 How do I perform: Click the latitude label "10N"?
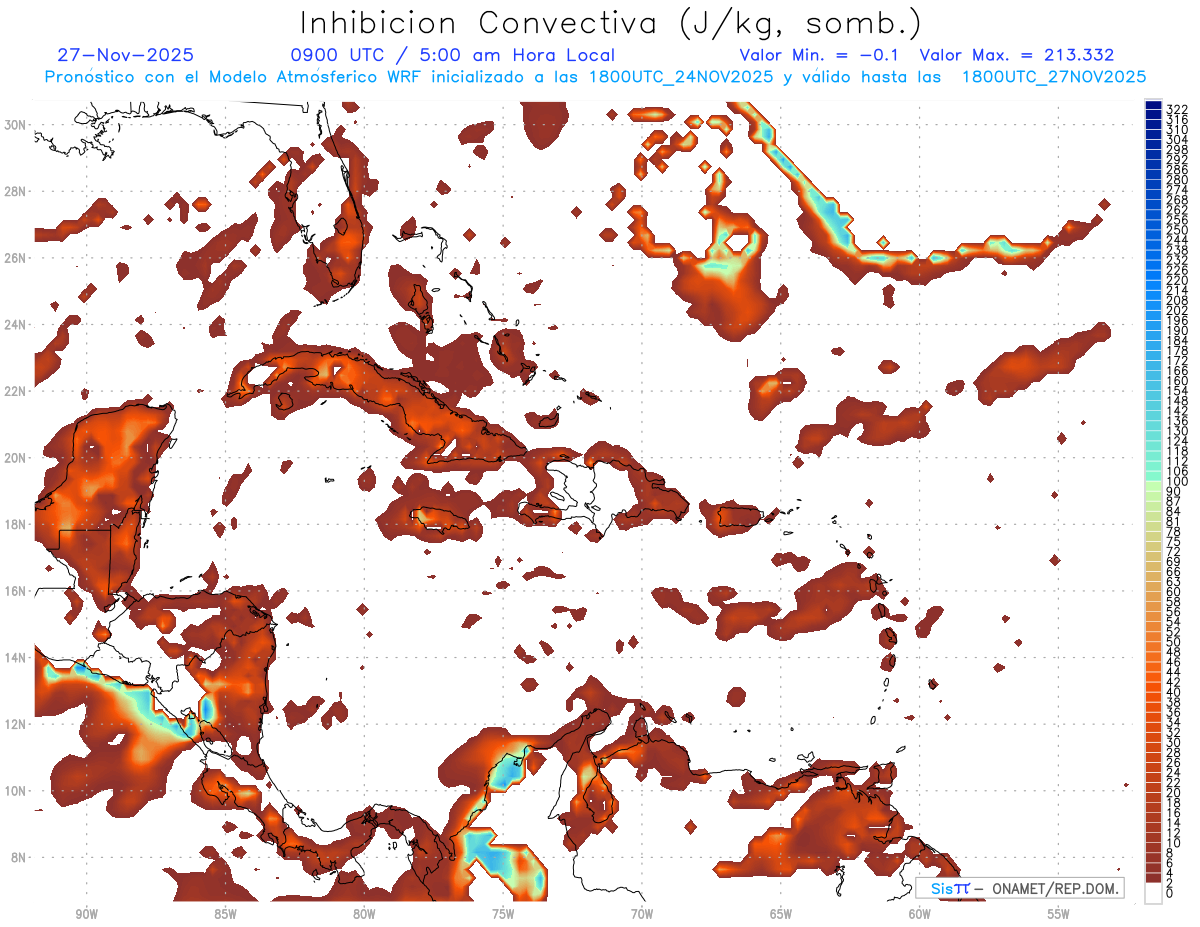(x=16, y=791)
